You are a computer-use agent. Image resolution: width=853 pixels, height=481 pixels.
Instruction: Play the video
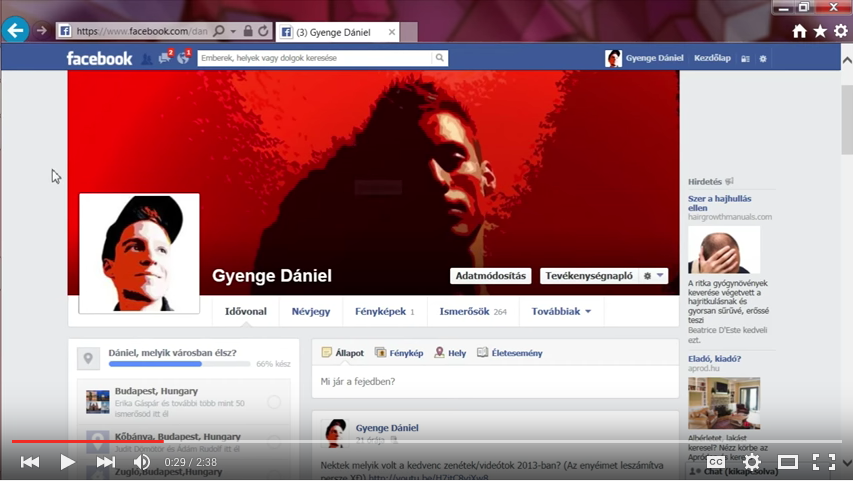[67, 462]
